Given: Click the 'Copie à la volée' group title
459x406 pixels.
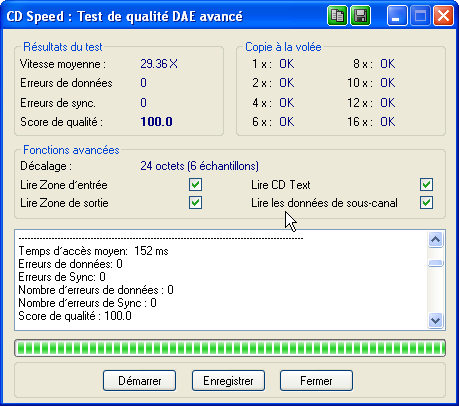Looking at the screenshot, I should [x=283, y=47].
